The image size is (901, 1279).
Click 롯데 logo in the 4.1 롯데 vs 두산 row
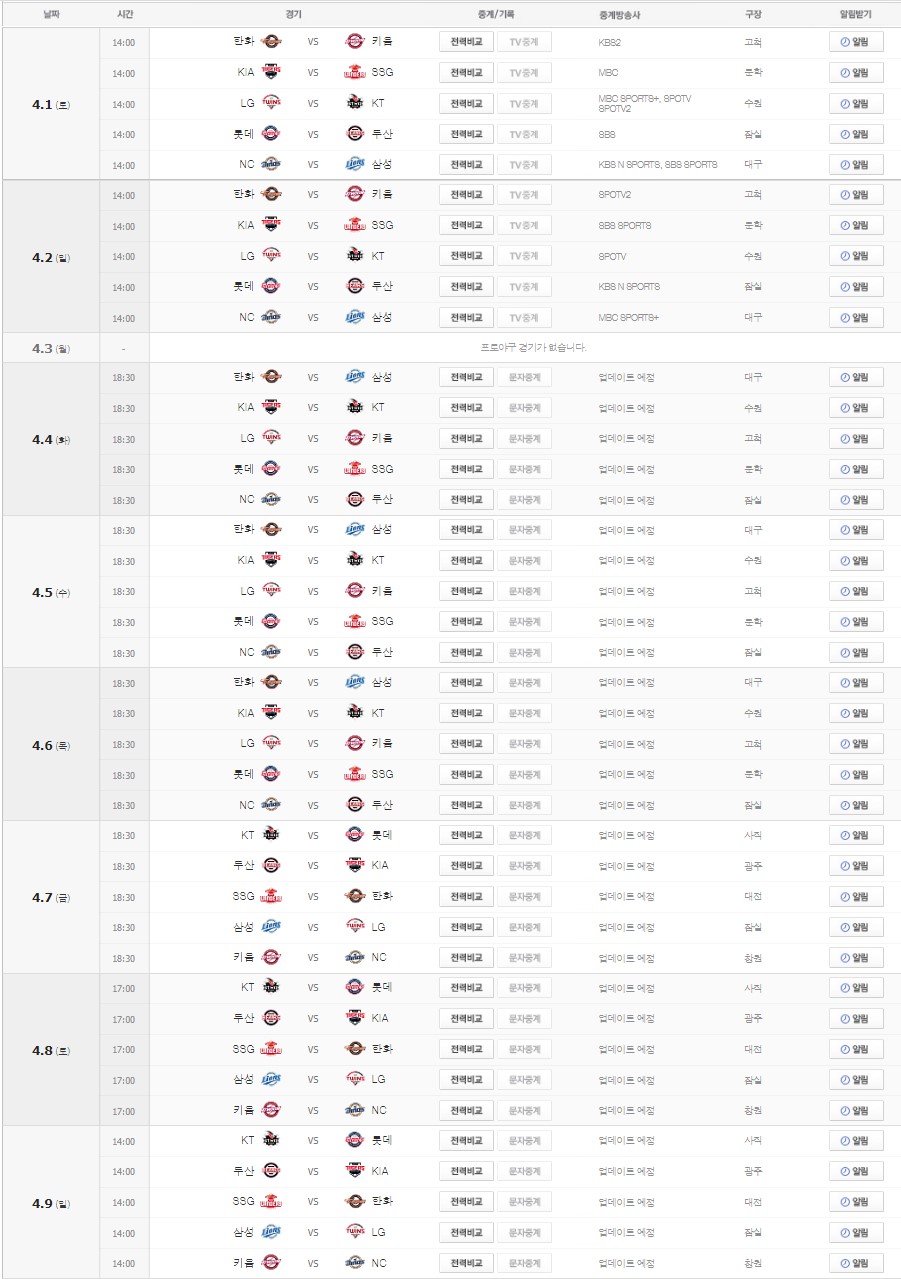pyautogui.click(x=271, y=134)
